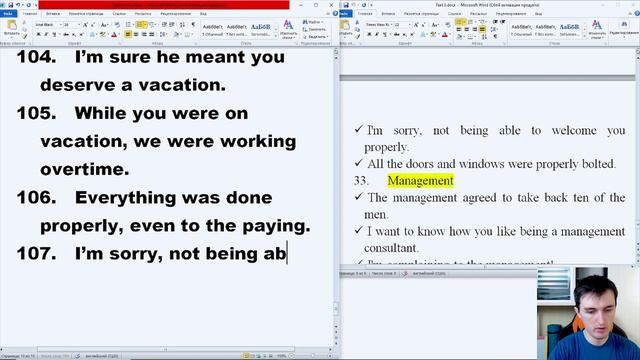The width and height of the screenshot is (640, 360).
Task: Click Change Styles in right Word window
Action: tap(597, 29)
